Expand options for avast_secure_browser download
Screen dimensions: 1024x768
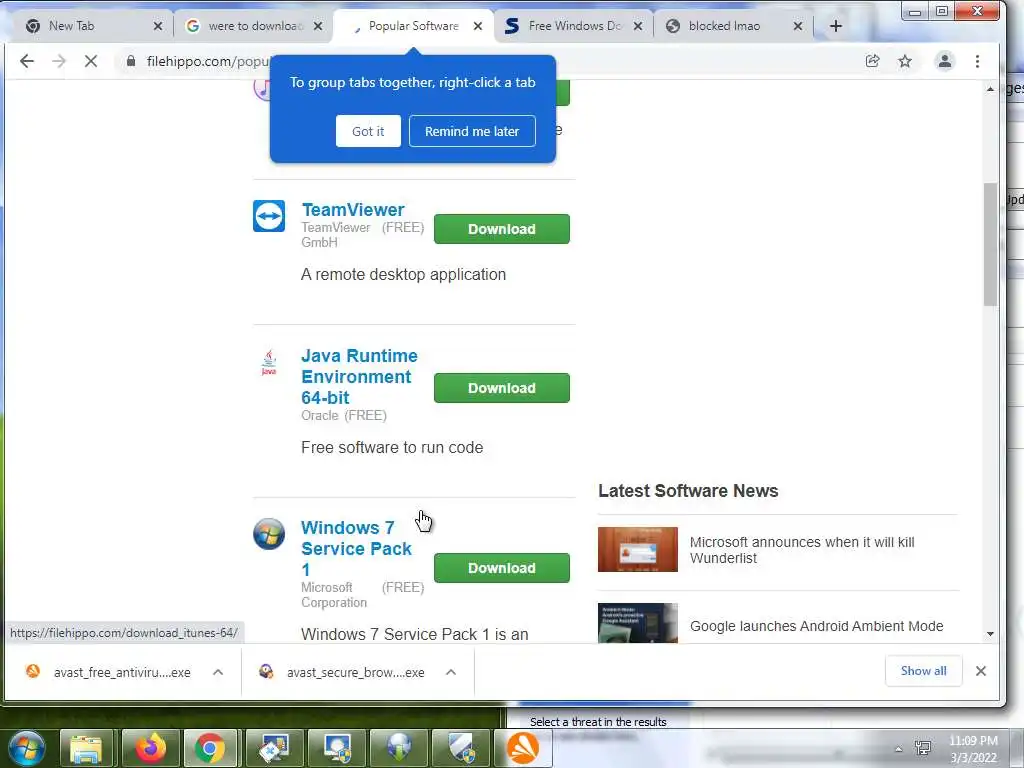coord(451,672)
